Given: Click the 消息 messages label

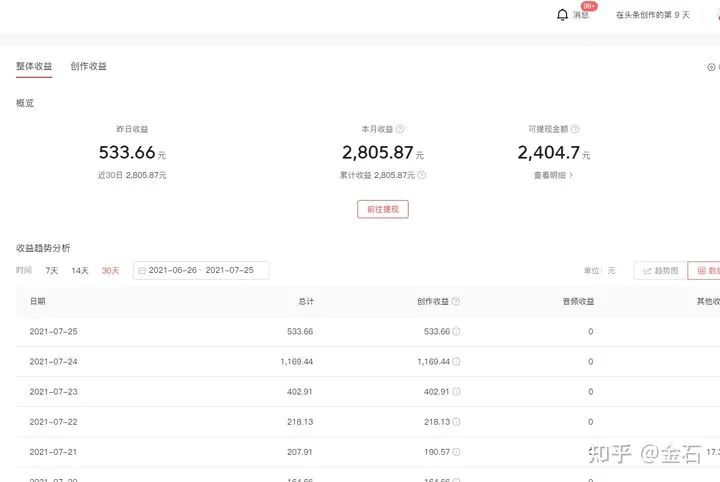Looking at the screenshot, I should pos(580,15).
